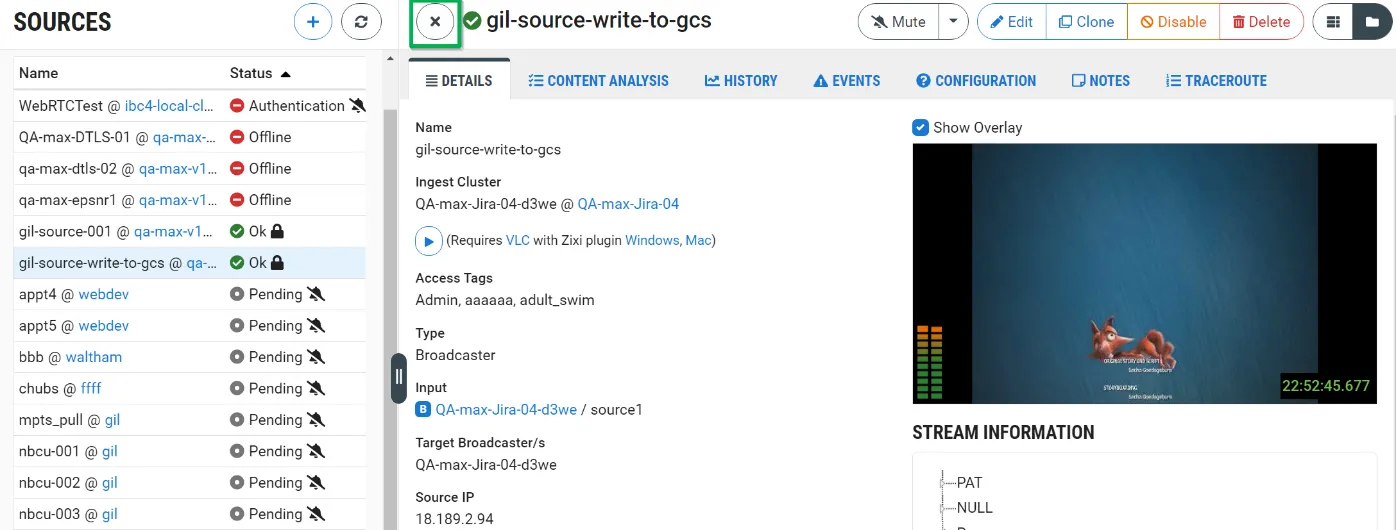Open the VLC link

tap(517, 240)
